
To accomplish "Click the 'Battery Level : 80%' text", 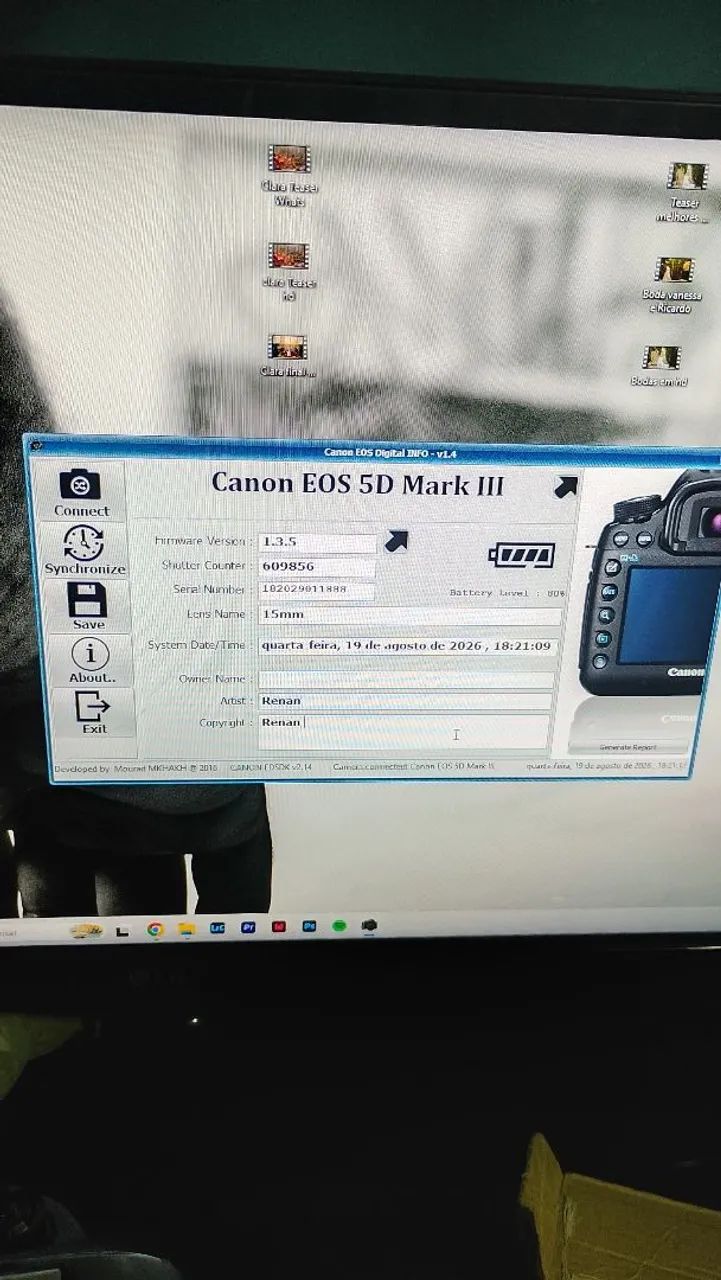I will tap(507, 593).
